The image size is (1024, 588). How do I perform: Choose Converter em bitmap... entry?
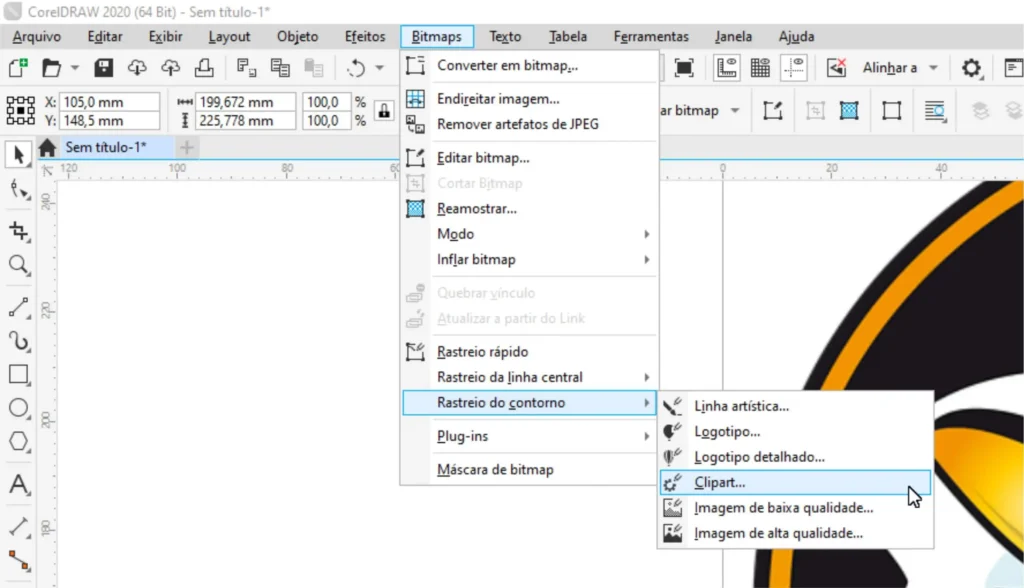[529, 65]
